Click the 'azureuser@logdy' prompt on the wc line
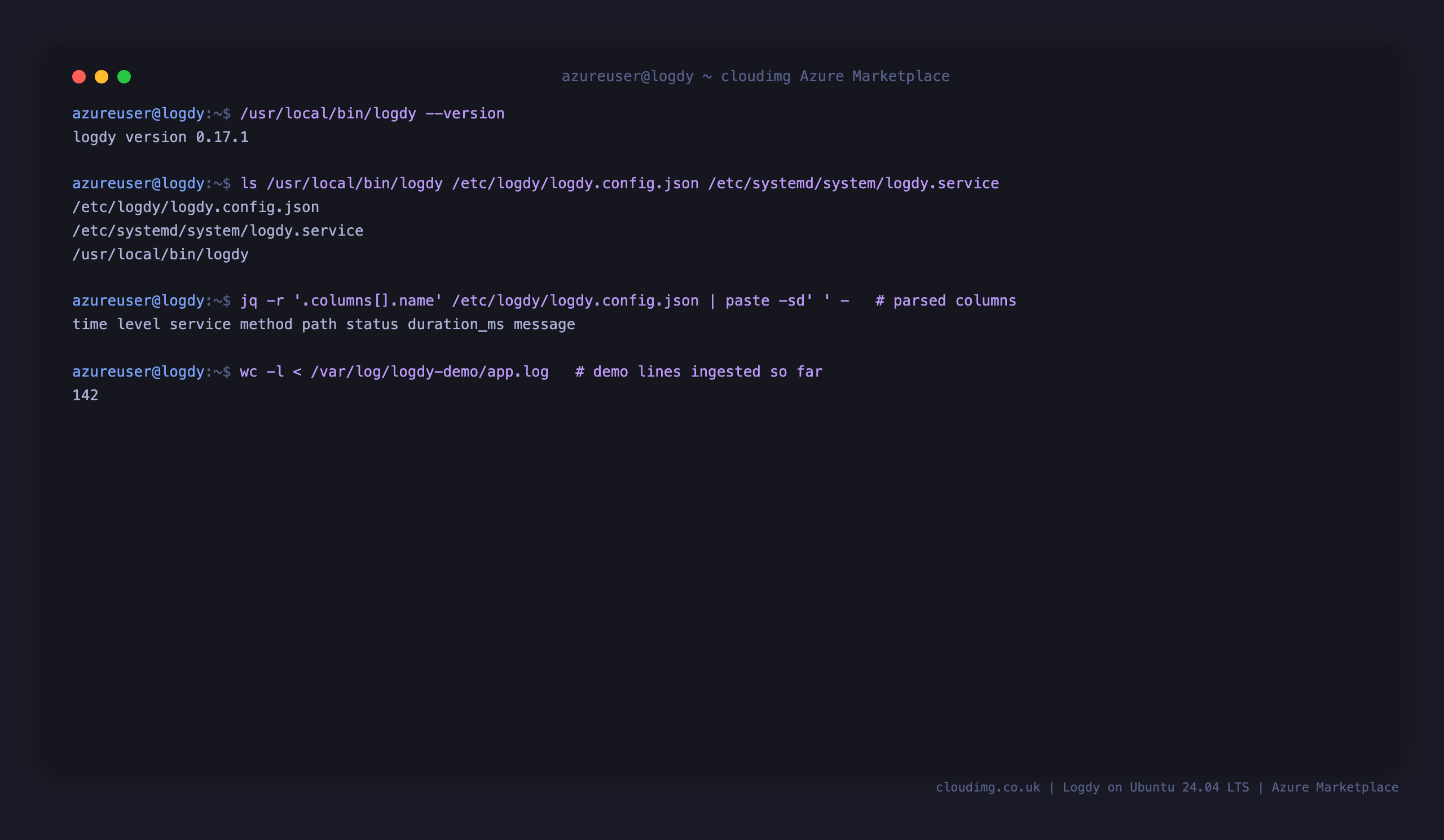Viewport: 1444px width, 840px height. (x=138, y=372)
